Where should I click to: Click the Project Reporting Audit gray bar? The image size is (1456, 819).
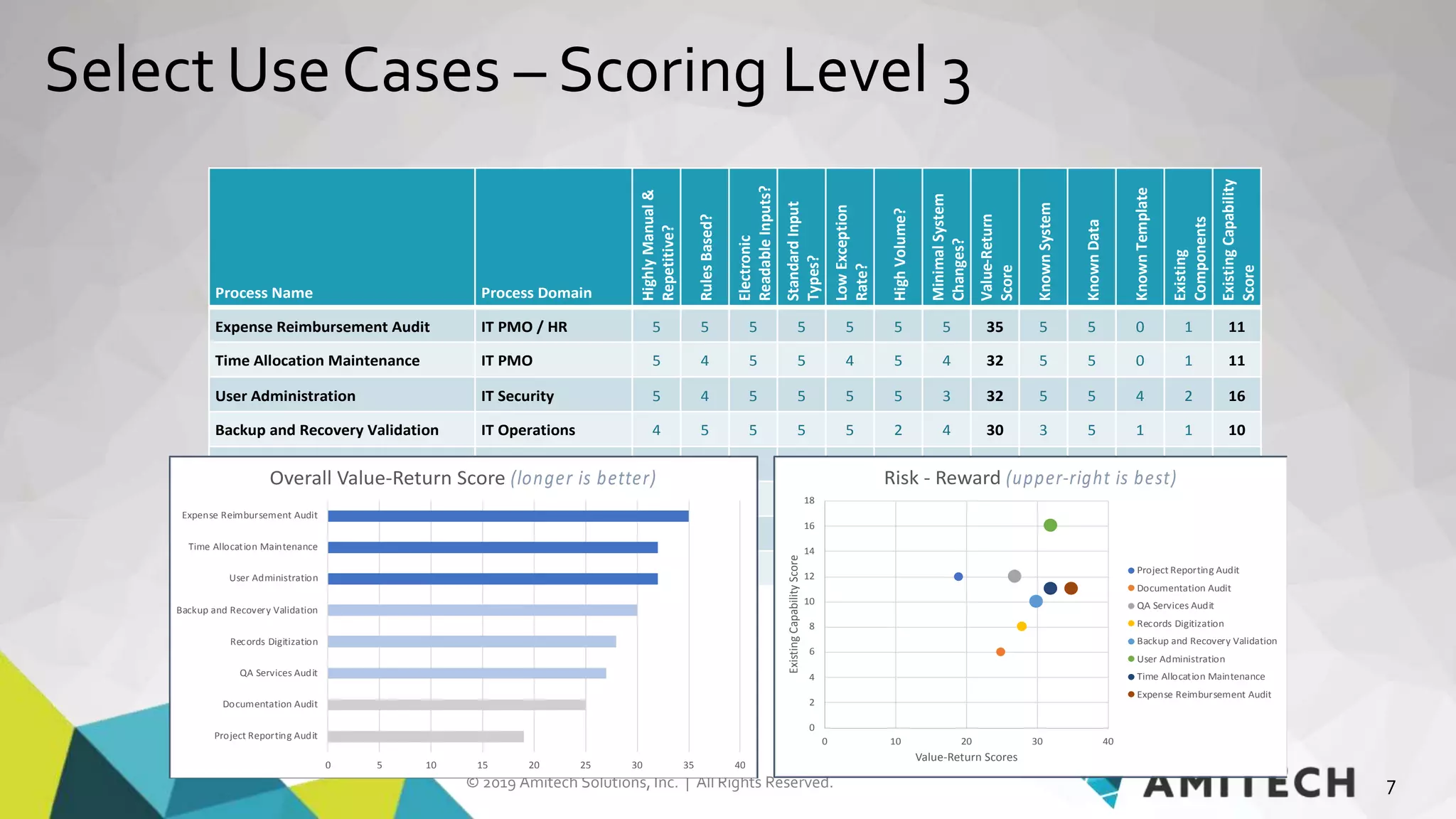click(x=425, y=737)
